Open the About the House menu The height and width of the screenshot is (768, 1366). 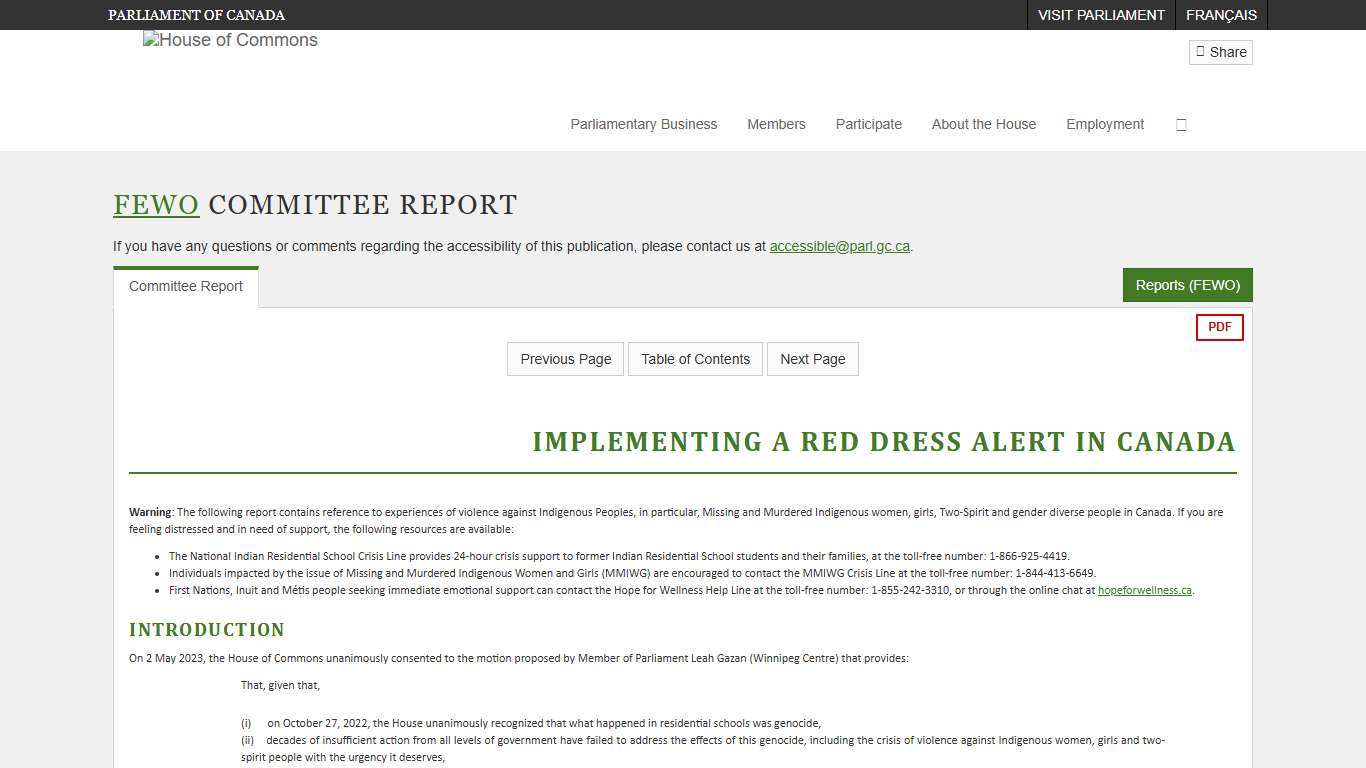pyautogui.click(x=983, y=124)
